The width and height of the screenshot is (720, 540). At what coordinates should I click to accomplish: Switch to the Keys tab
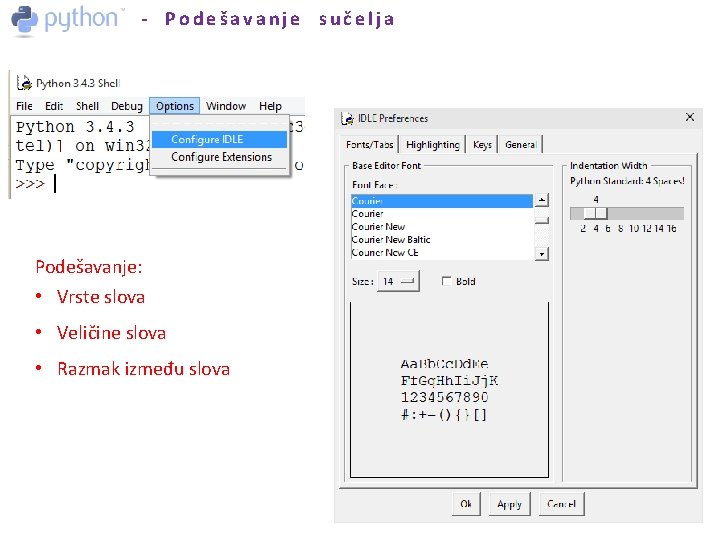(x=482, y=145)
